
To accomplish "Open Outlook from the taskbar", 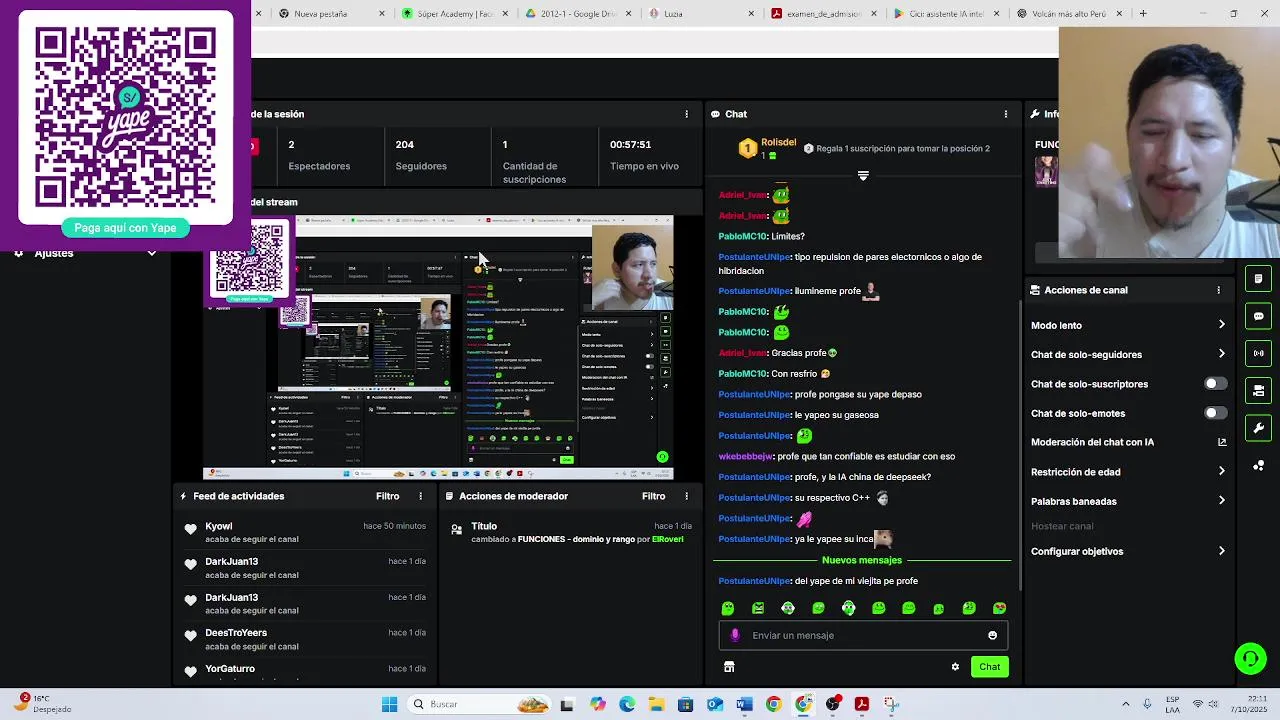I will click(714, 704).
